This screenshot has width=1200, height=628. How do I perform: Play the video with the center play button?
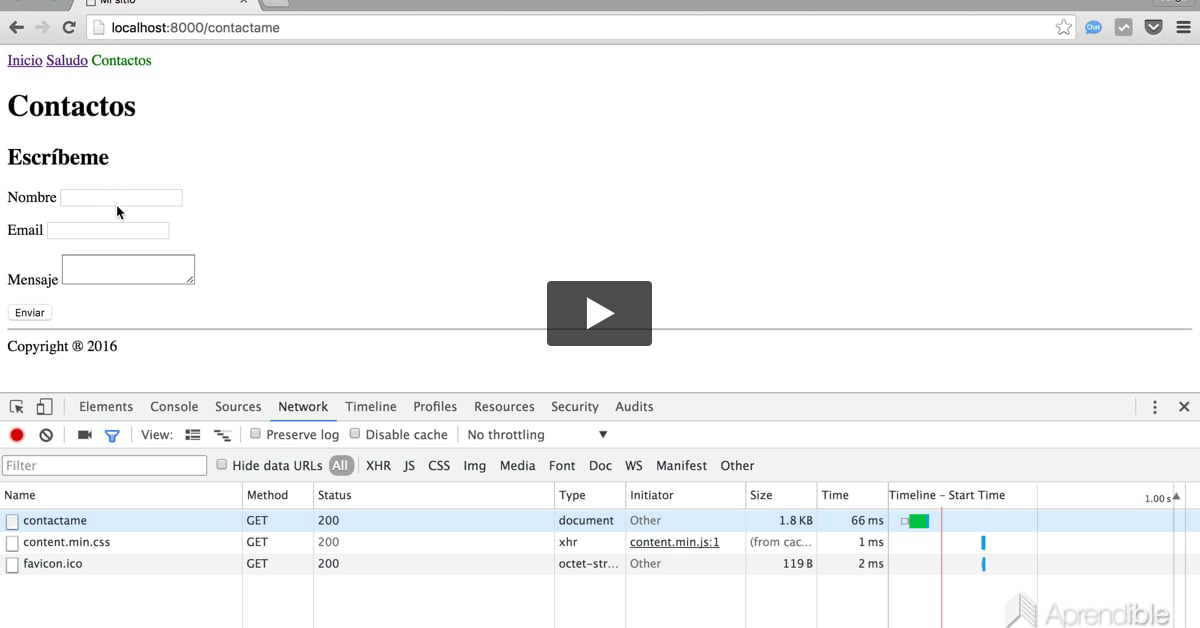point(599,313)
